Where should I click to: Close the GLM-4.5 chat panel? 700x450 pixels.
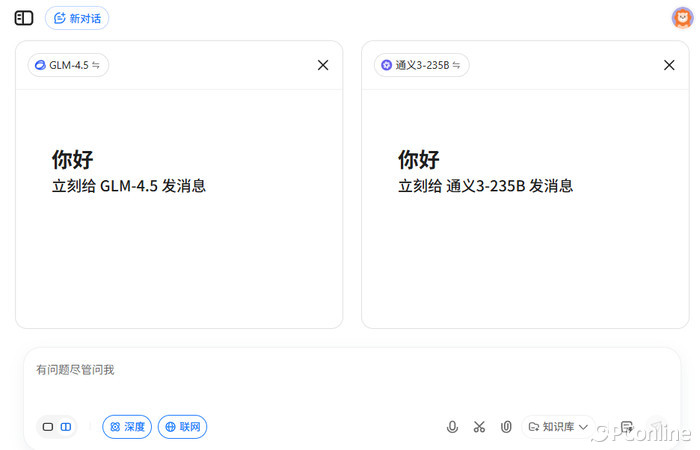click(x=323, y=65)
